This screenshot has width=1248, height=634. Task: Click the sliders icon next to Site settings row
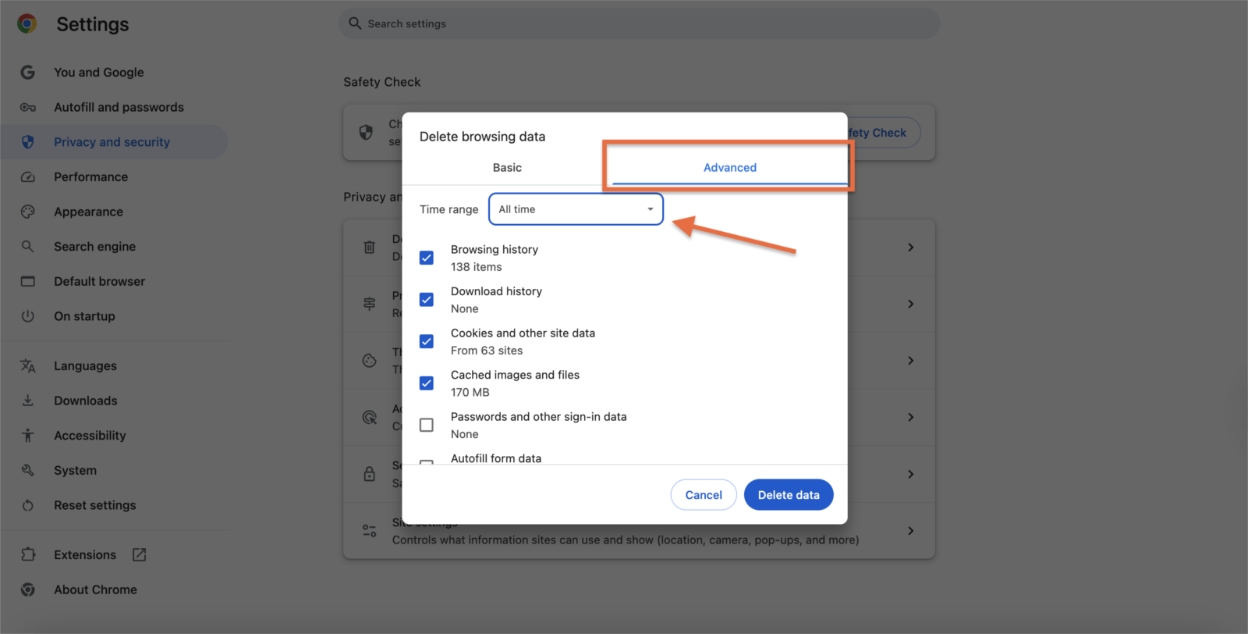click(x=369, y=531)
